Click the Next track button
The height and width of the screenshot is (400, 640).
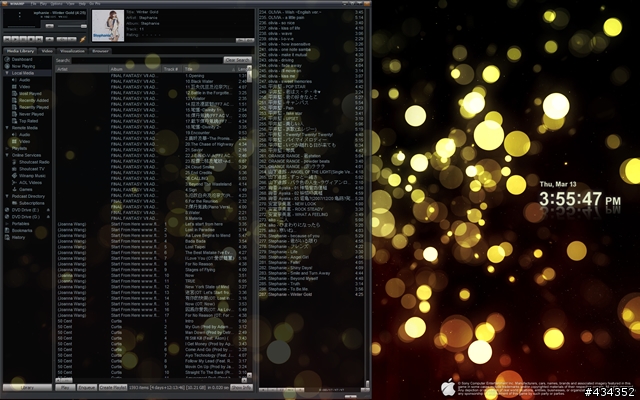[39, 39]
